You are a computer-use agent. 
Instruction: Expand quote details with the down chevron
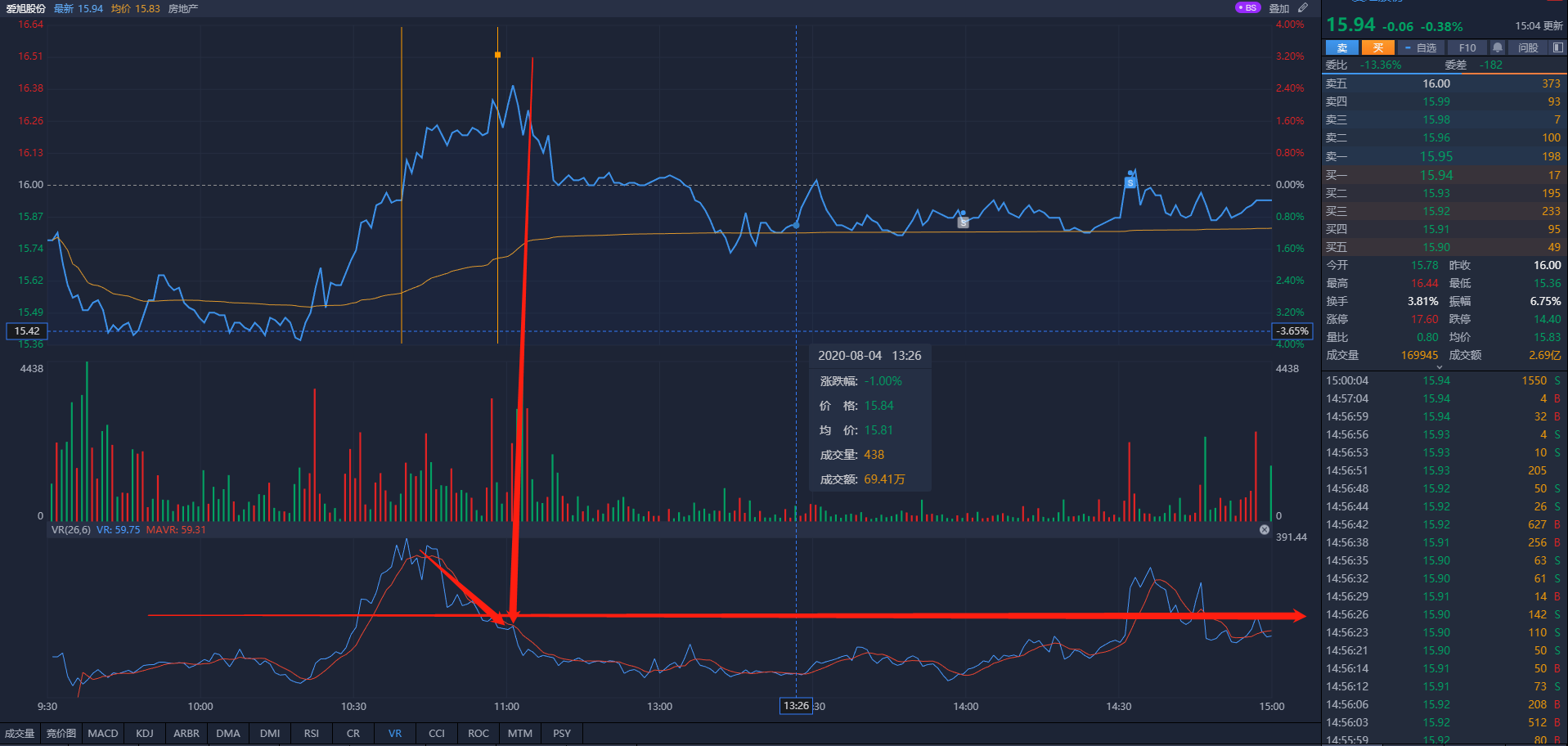[1440, 368]
